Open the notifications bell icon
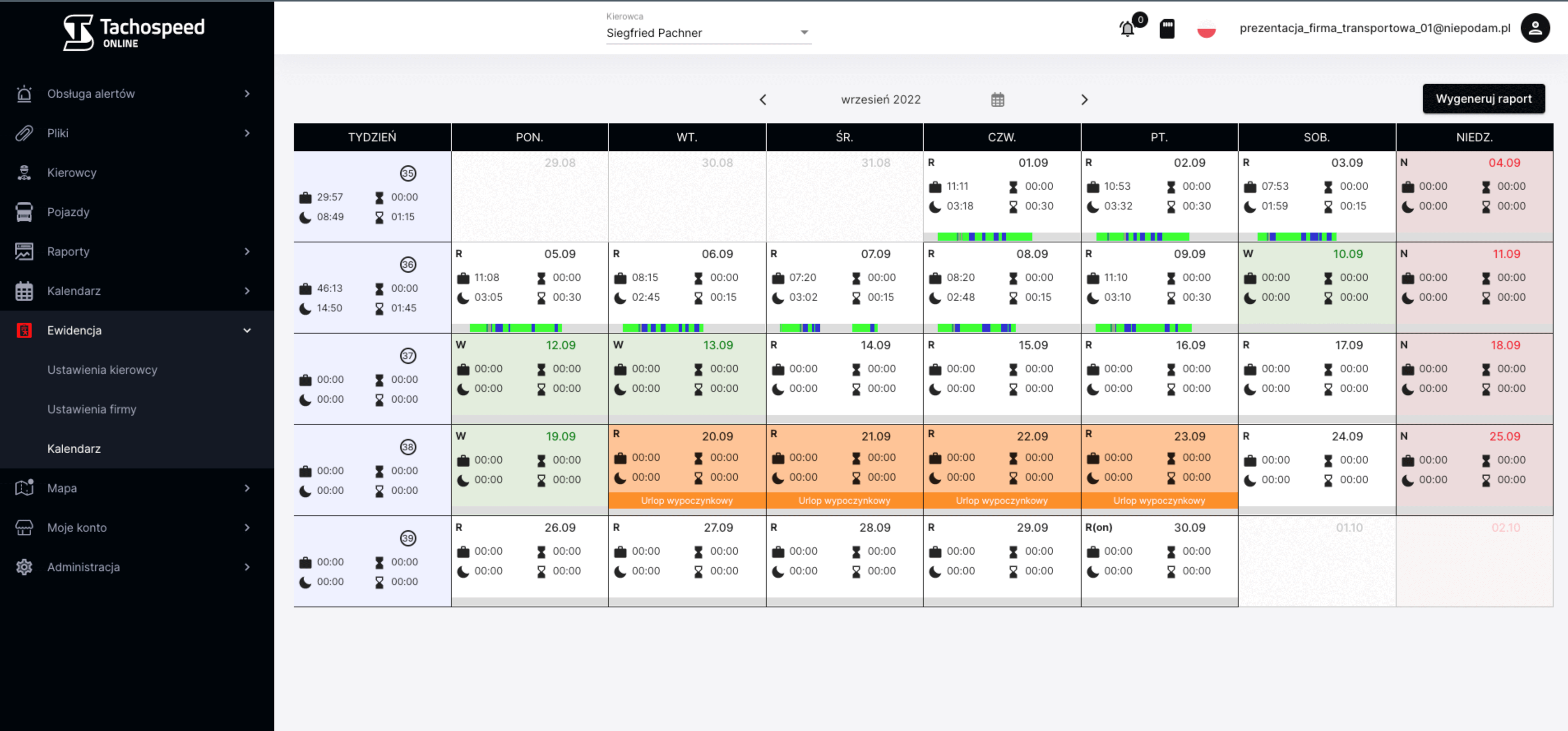Screen dimensions: 1568x731 (1127, 29)
